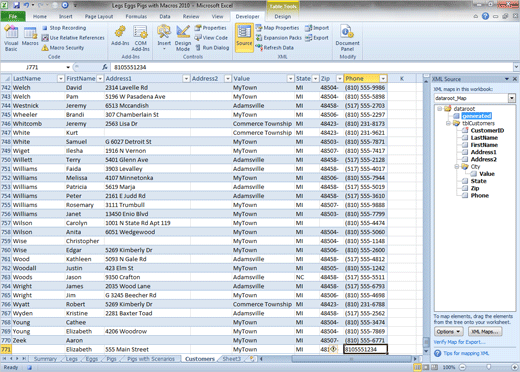The width and height of the screenshot is (520, 372).
Task: Switch to the Pigs with Scenarios sheet
Action: click(x=151, y=359)
